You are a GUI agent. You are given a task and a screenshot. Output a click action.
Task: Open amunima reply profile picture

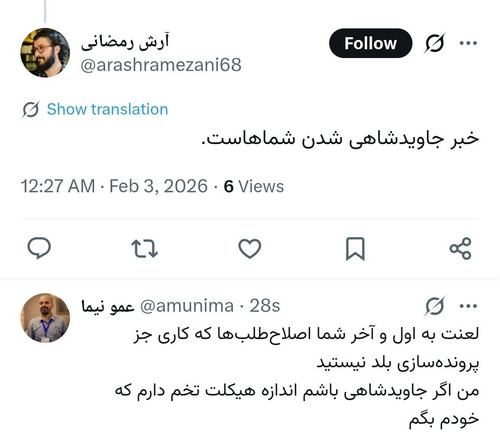[45, 318]
